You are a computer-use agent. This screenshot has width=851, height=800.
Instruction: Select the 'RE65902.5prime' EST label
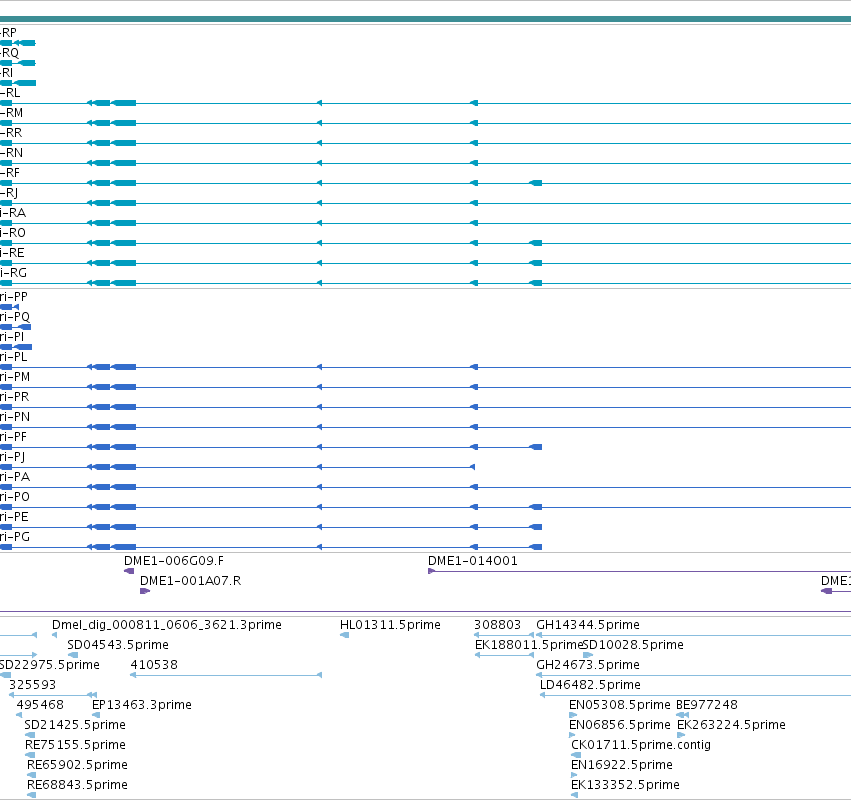(x=78, y=765)
